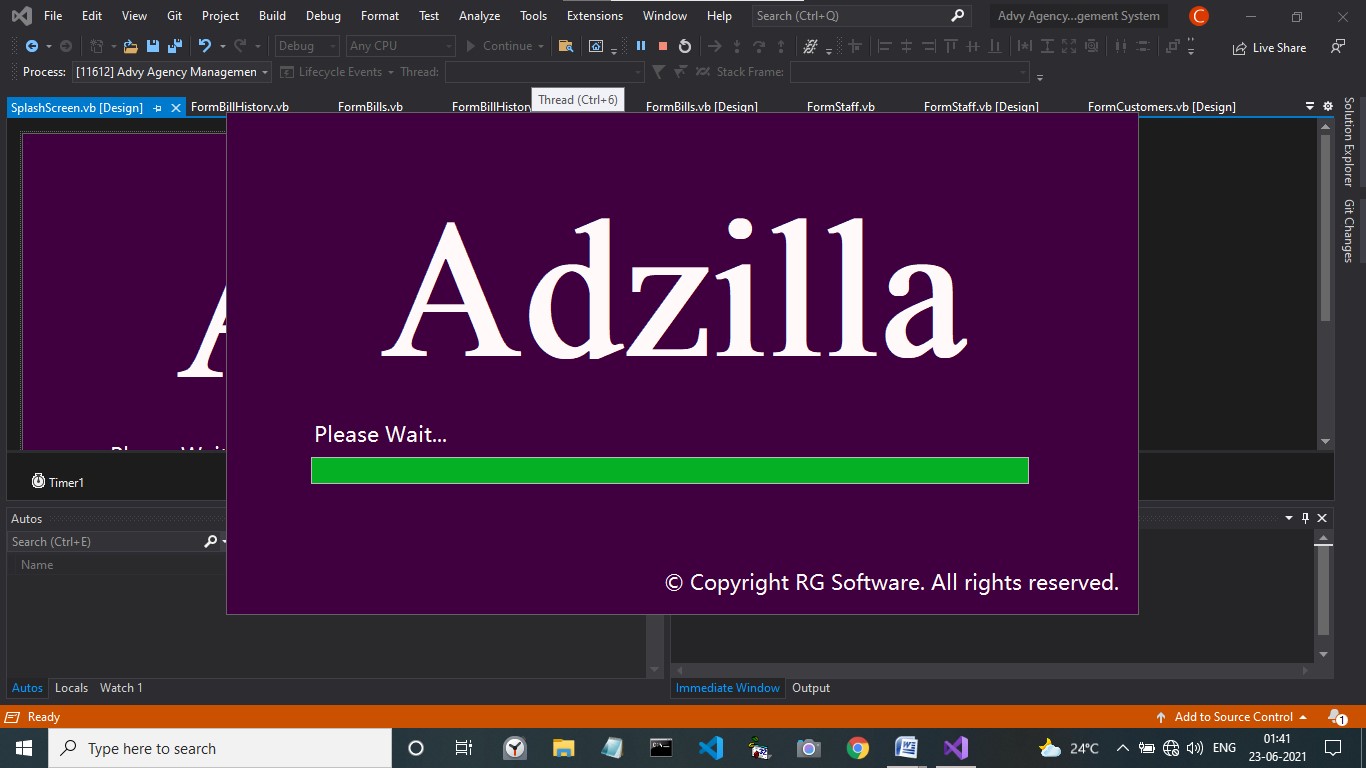This screenshot has height=768, width=1366.
Task: Open the Debug configuration dropdown
Action: [307, 46]
